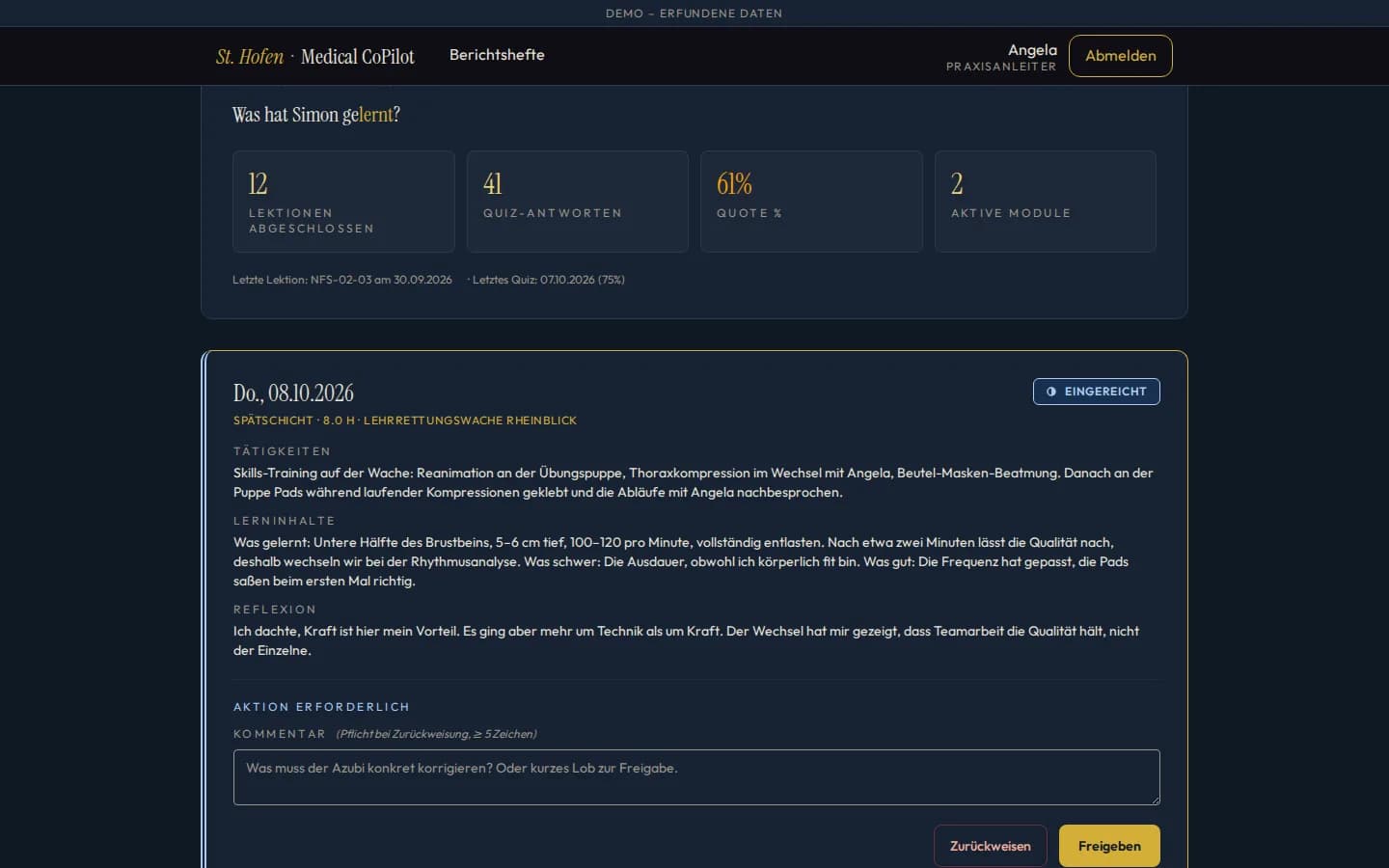Click the user name Angela
Image resolution: width=1389 pixels, height=868 pixels.
point(1032,49)
